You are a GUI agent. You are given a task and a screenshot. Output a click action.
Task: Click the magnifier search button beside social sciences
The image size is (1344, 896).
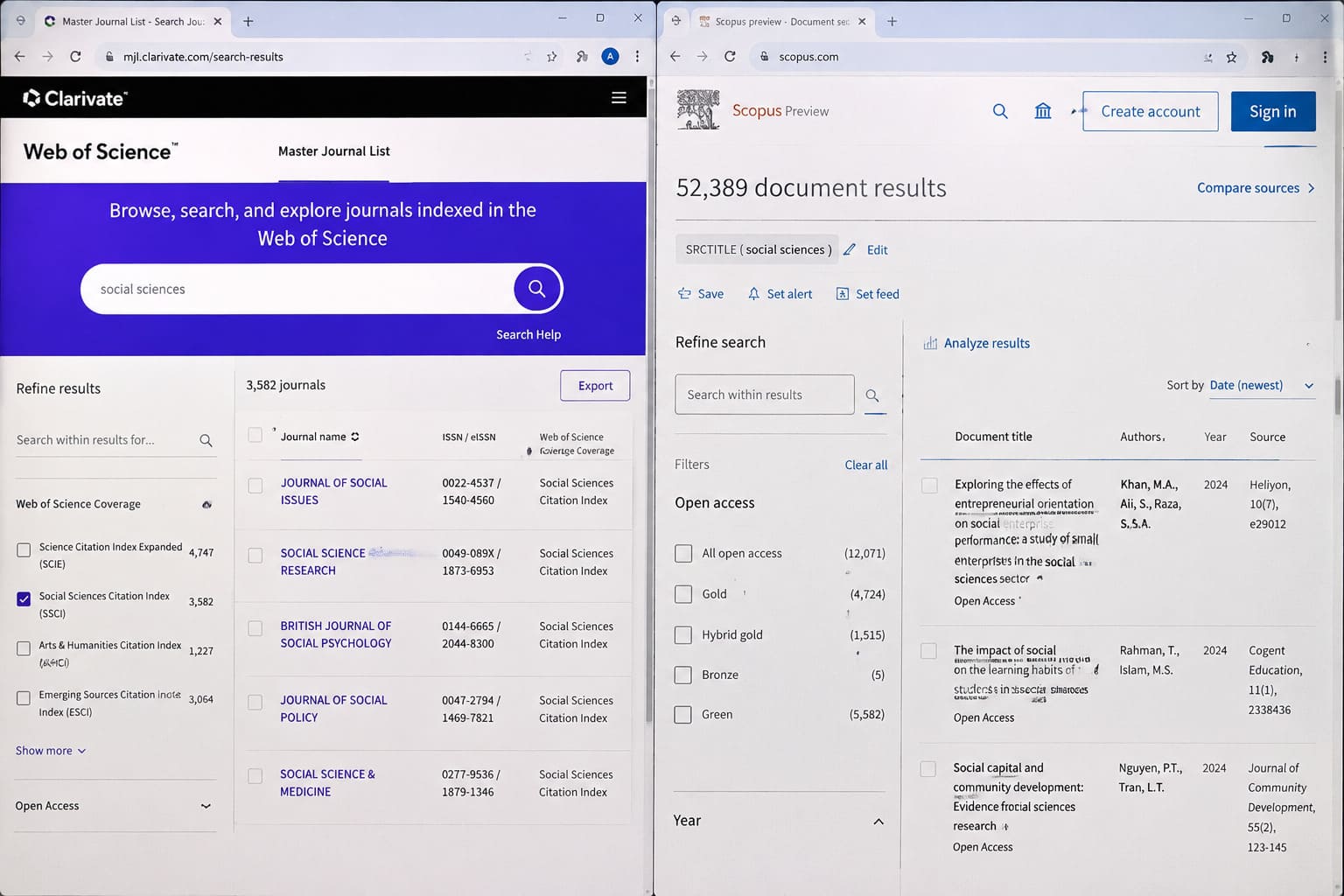(537, 288)
